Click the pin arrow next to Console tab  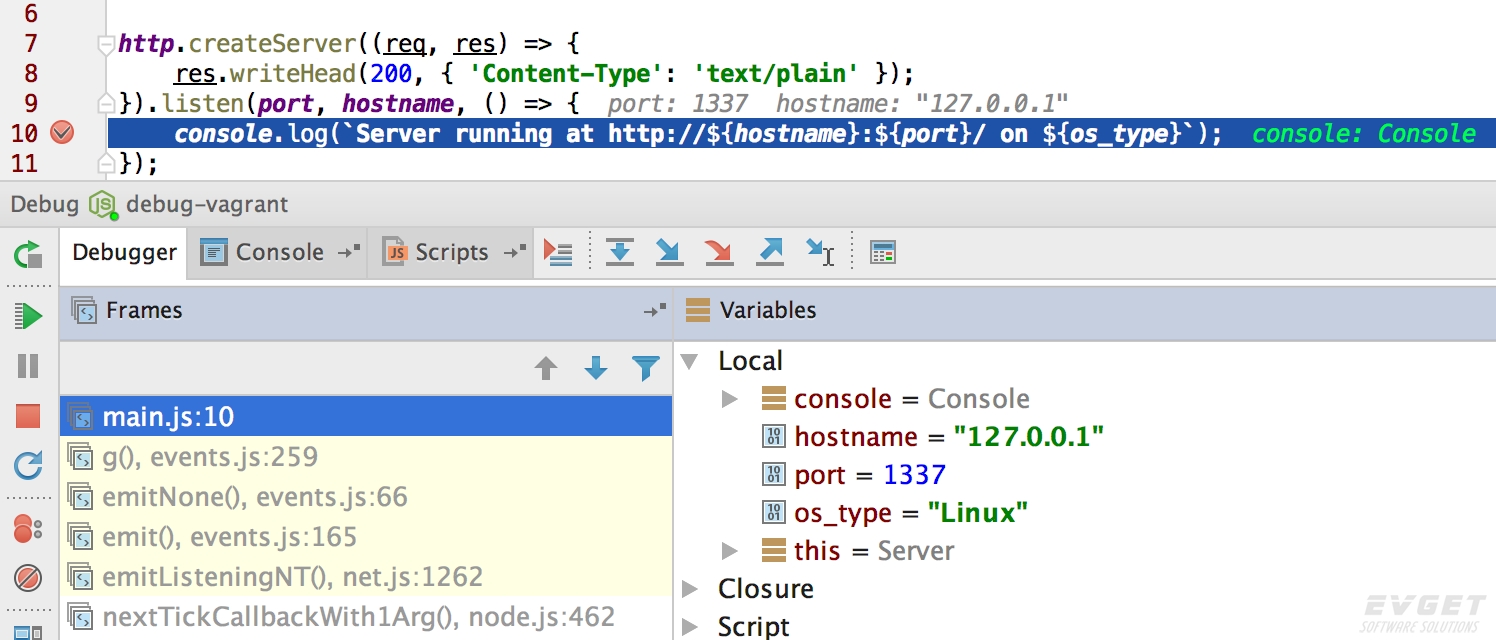tap(349, 252)
